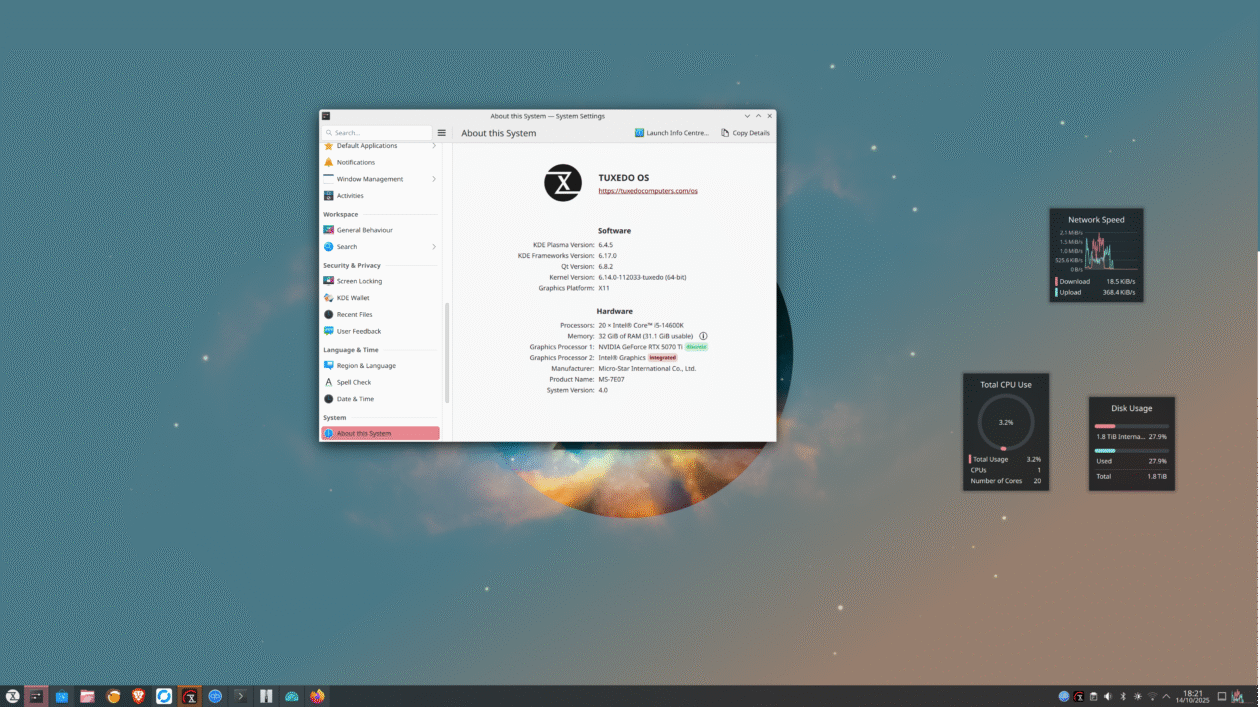Open Brave browser from the taskbar
The image size is (1260, 707).
click(139, 696)
